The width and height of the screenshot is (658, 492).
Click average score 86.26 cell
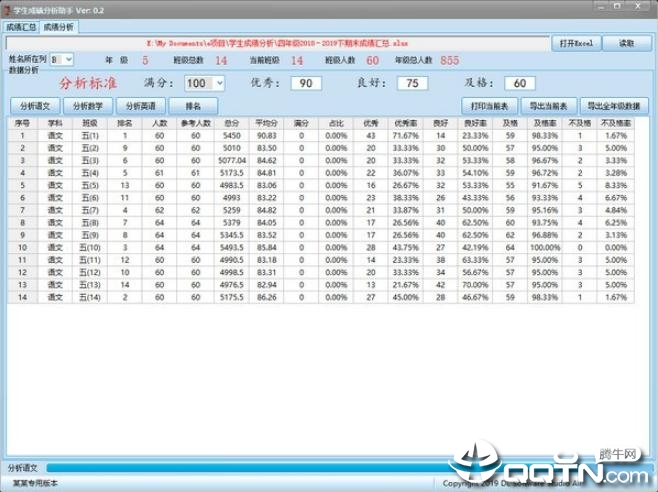(x=266, y=297)
